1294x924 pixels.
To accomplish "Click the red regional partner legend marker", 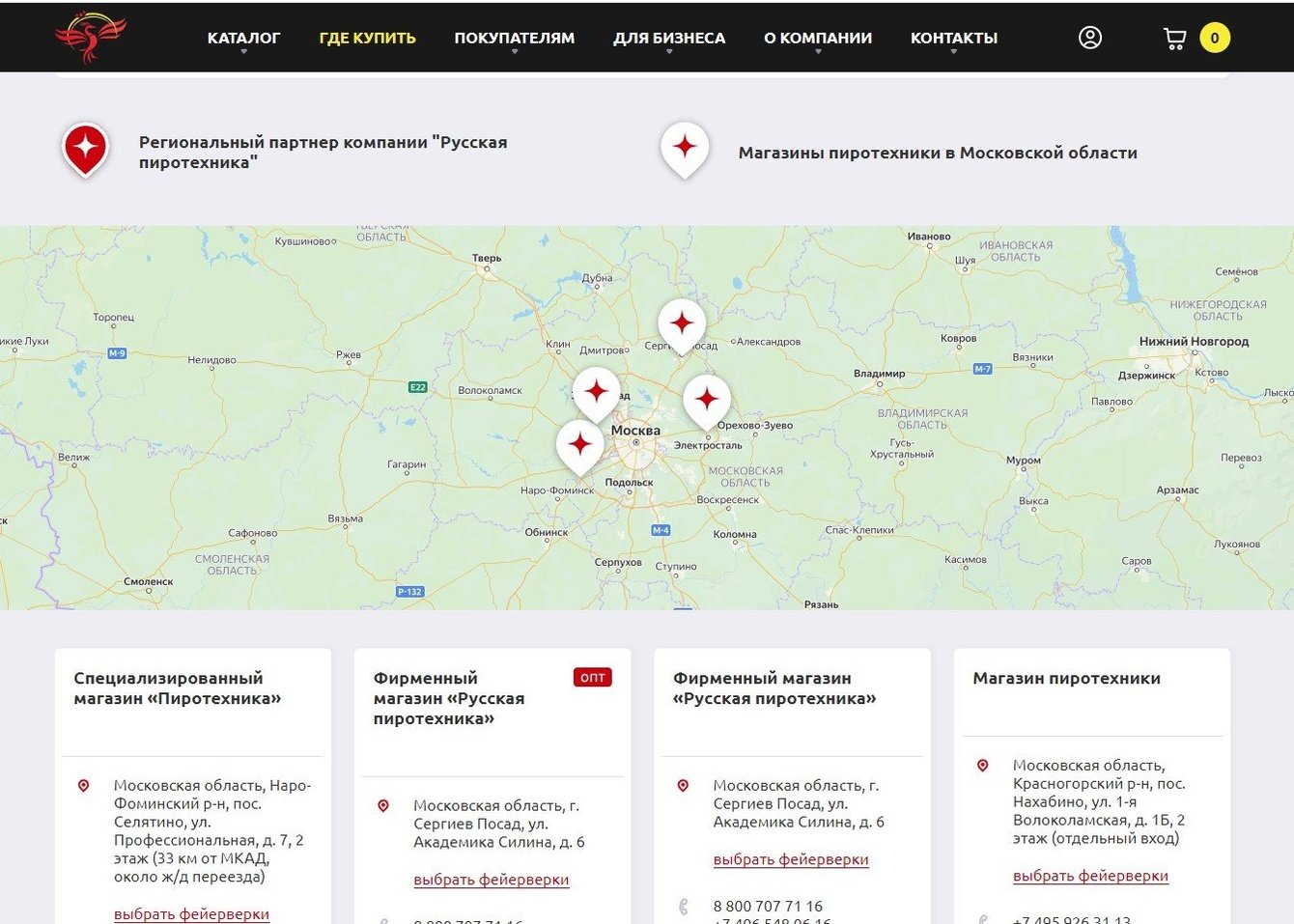I will pyautogui.click(x=86, y=151).
